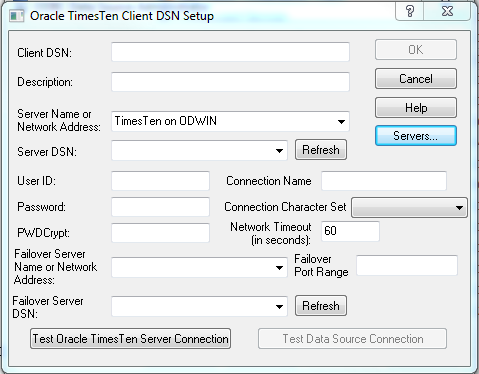Image resolution: width=479 pixels, height=374 pixels.
Task: Click the Failover Port Range field
Action: 407,265
